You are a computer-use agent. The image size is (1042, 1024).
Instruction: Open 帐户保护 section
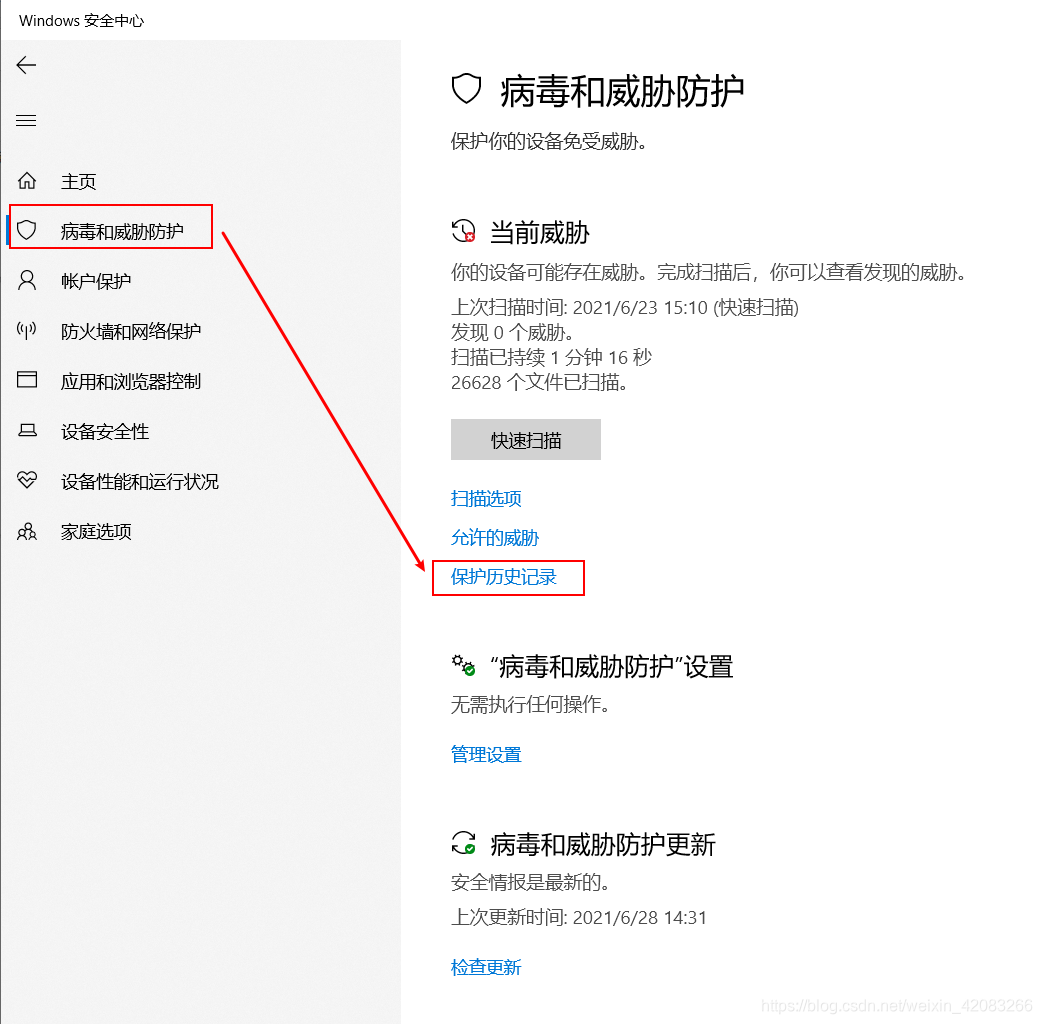point(96,281)
